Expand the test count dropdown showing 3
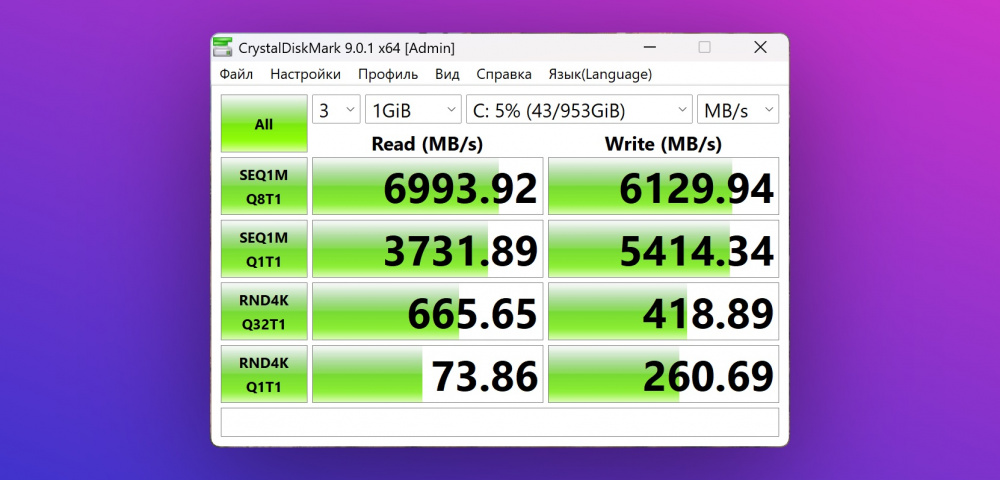The height and width of the screenshot is (480, 1000). tap(336, 110)
